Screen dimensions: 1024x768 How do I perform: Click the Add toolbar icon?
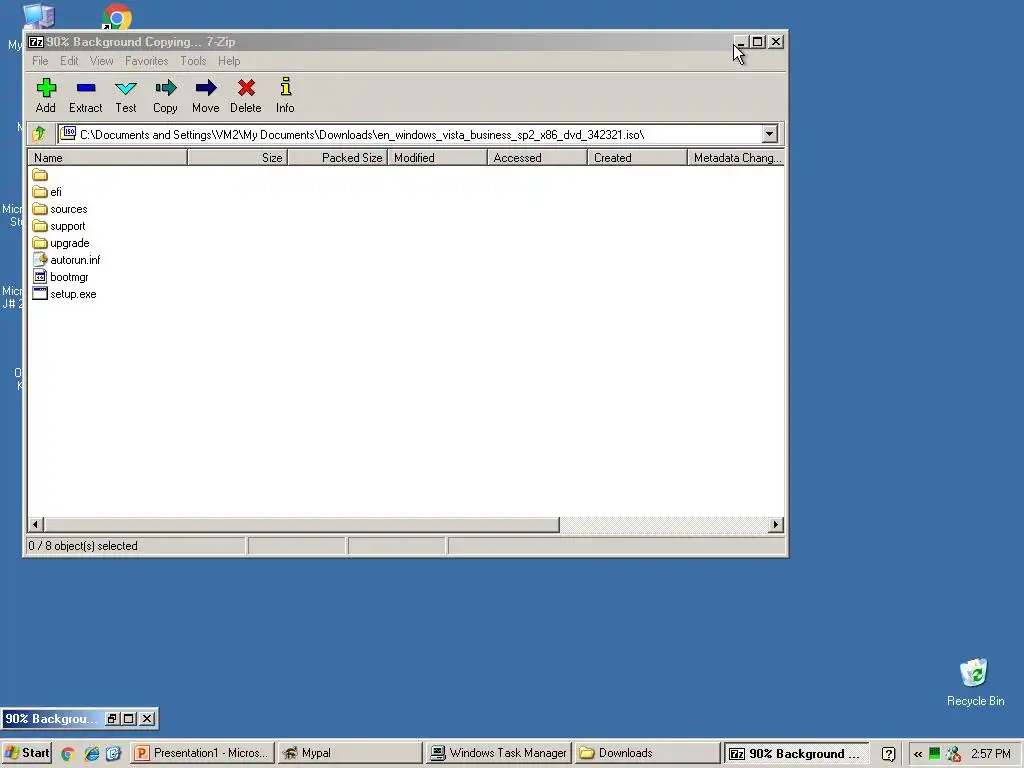(x=46, y=95)
